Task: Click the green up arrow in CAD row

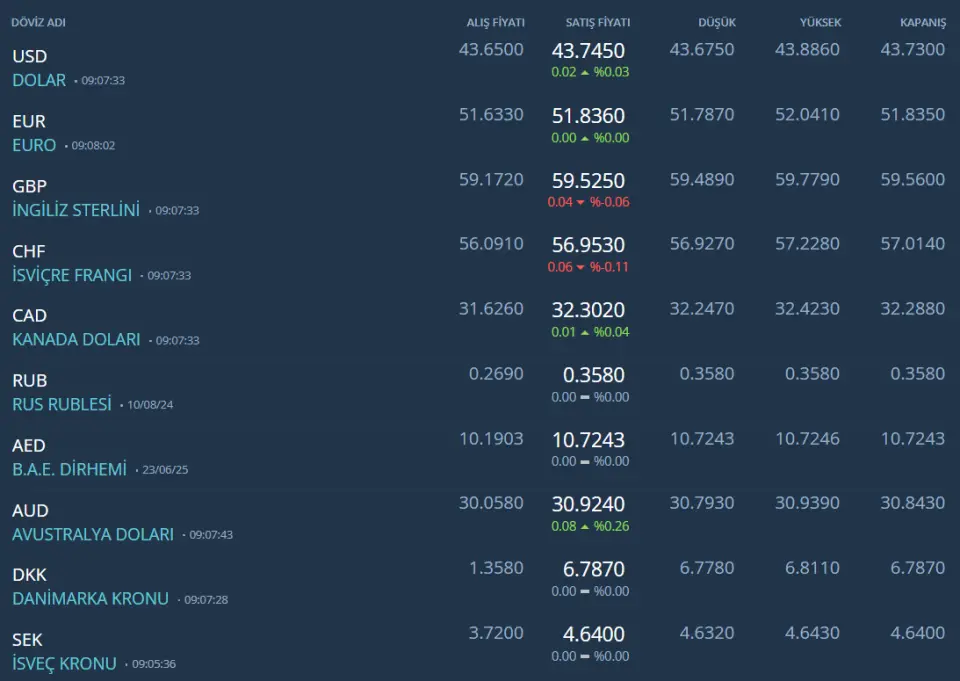Action: point(585,333)
